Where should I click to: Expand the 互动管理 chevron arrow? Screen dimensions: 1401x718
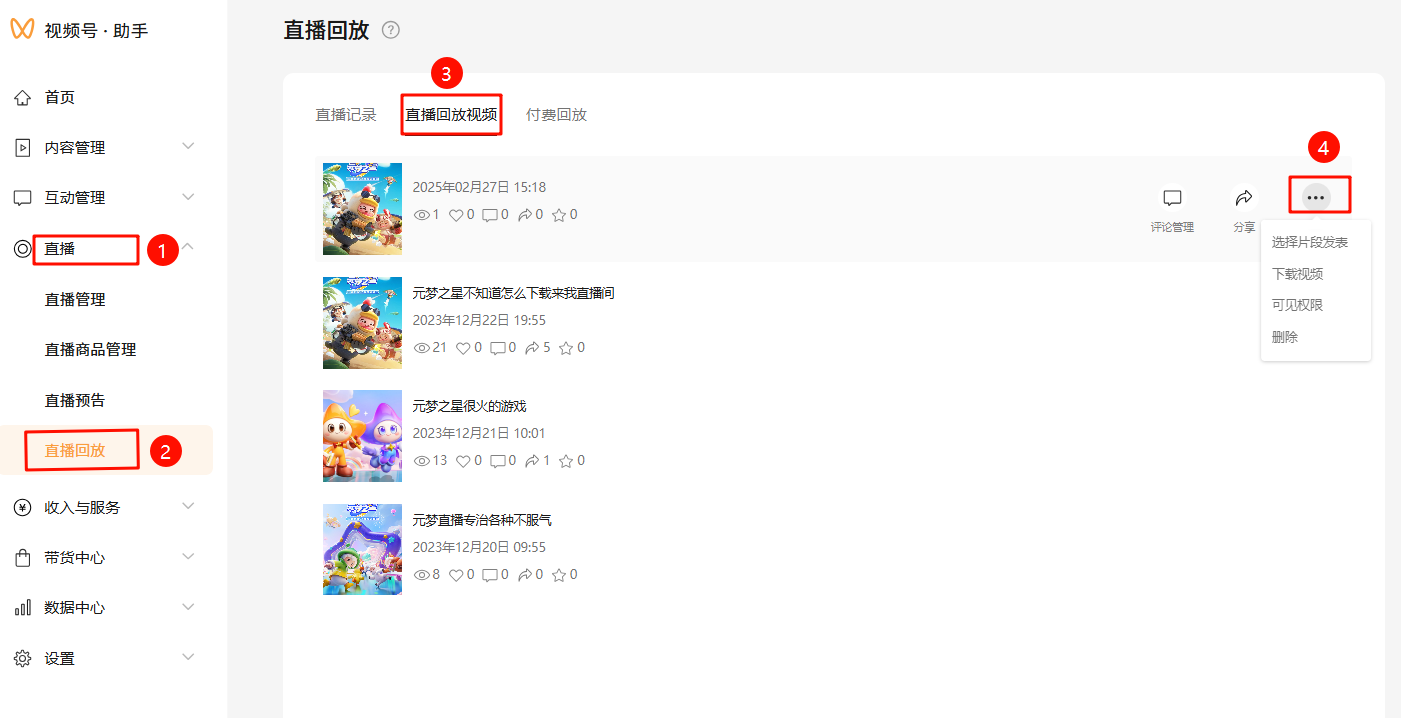coord(188,197)
